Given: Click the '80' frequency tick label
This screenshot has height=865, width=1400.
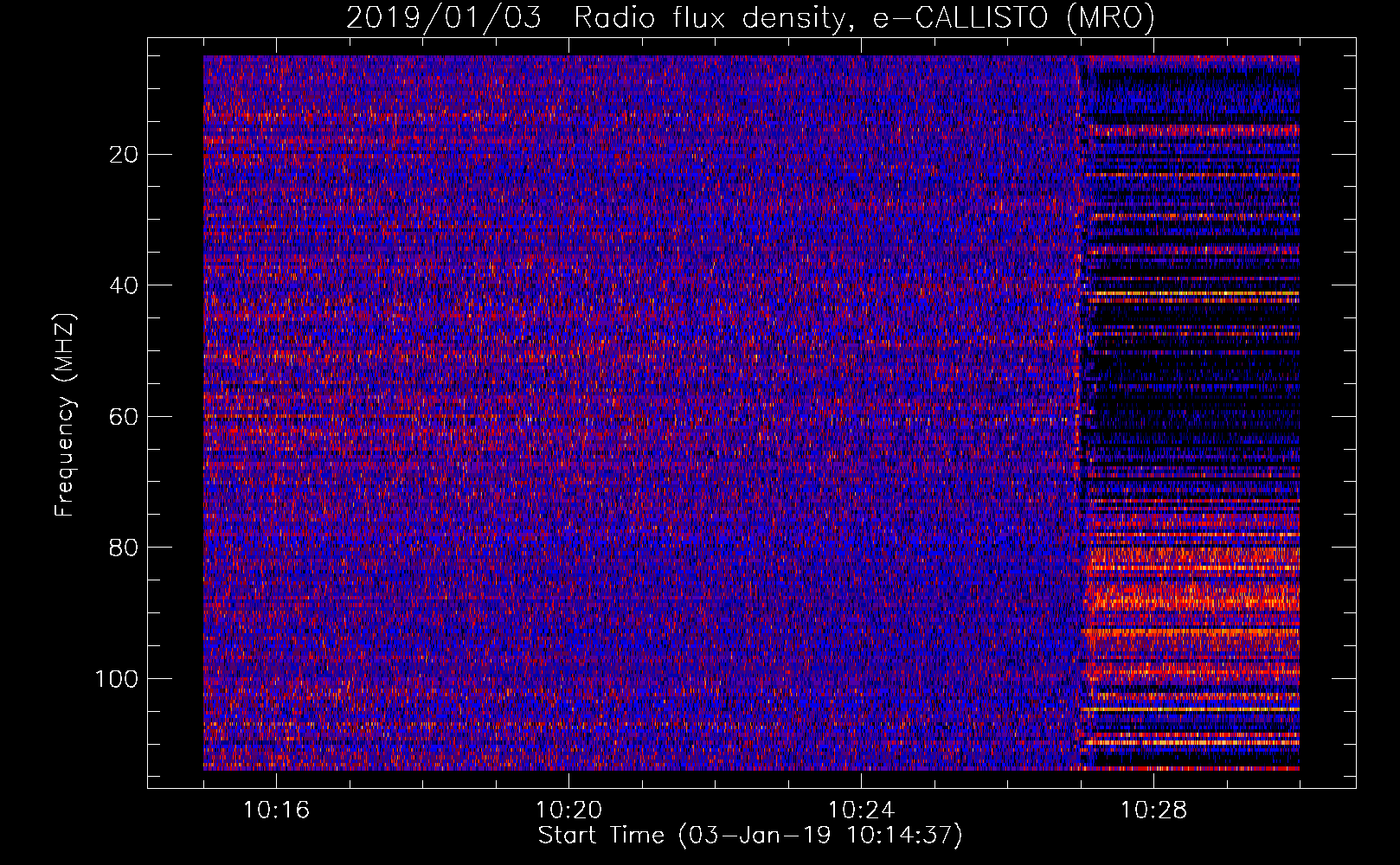Looking at the screenshot, I should 125,548.
